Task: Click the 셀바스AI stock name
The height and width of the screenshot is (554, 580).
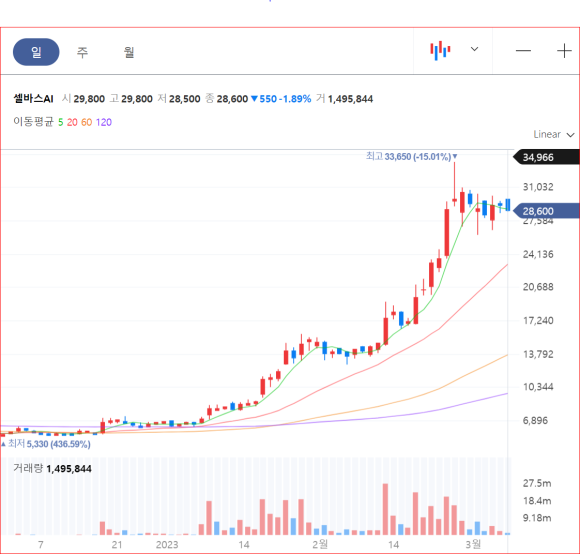Action: point(33,99)
